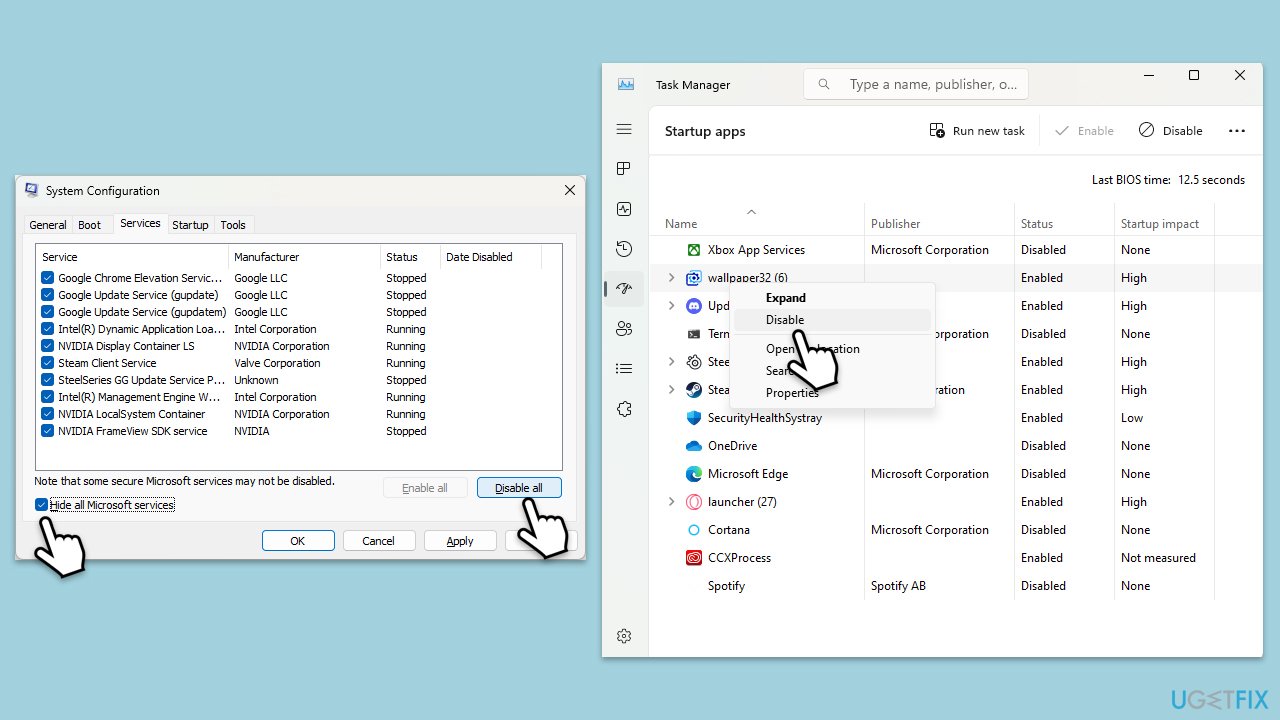Open Performance page in Task Manager sidebar
This screenshot has height=720, width=1280.
(x=624, y=209)
